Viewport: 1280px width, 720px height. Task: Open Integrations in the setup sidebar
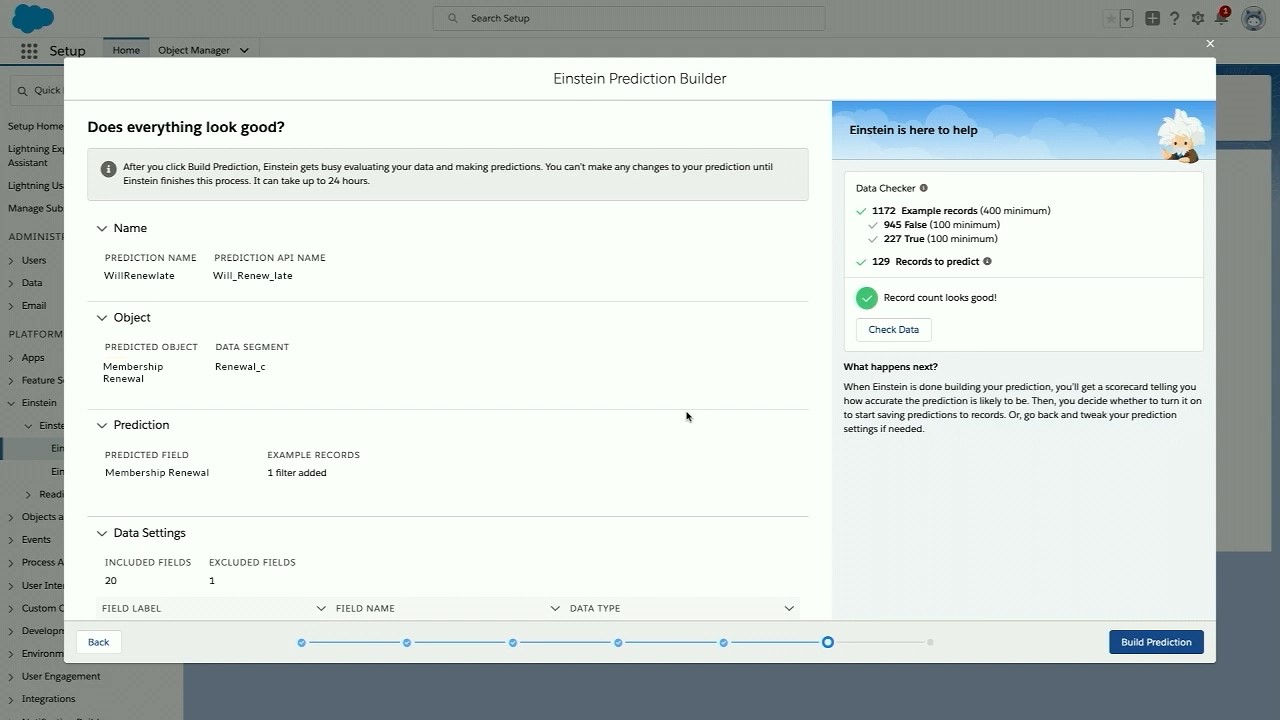point(48,699)
